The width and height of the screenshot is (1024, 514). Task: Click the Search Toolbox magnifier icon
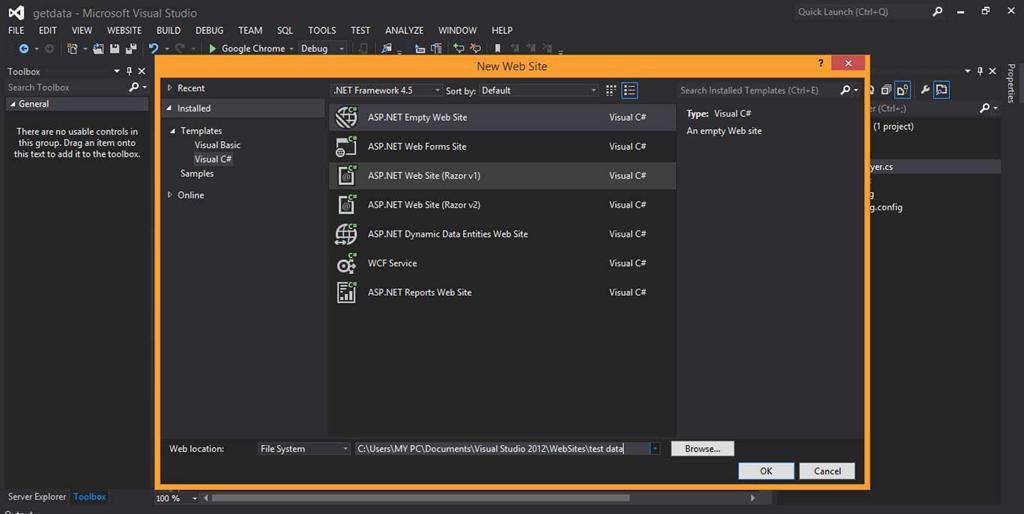point(135,87)
